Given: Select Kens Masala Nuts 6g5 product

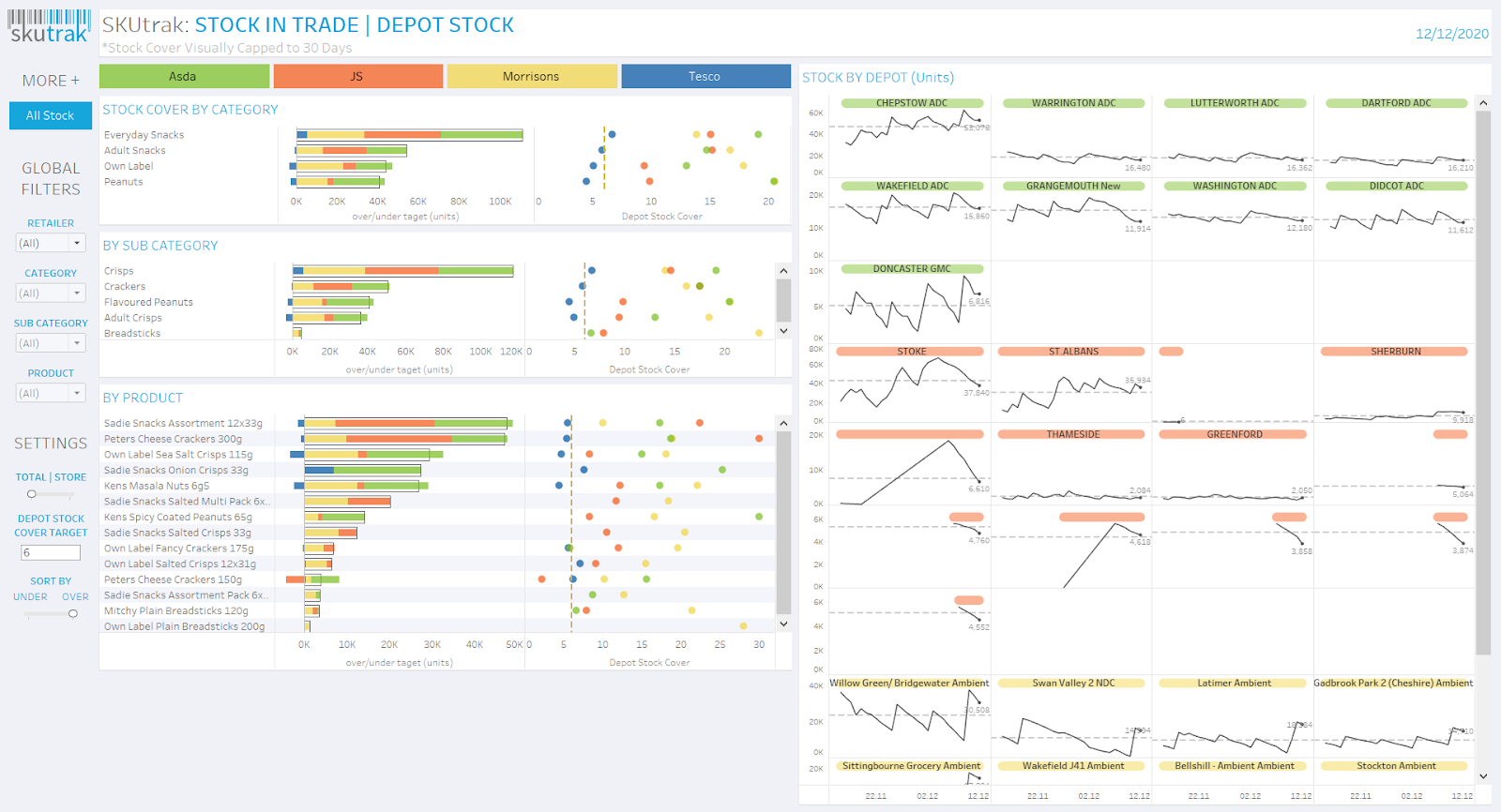Looking at the screenshot, I should coord(157,486).
